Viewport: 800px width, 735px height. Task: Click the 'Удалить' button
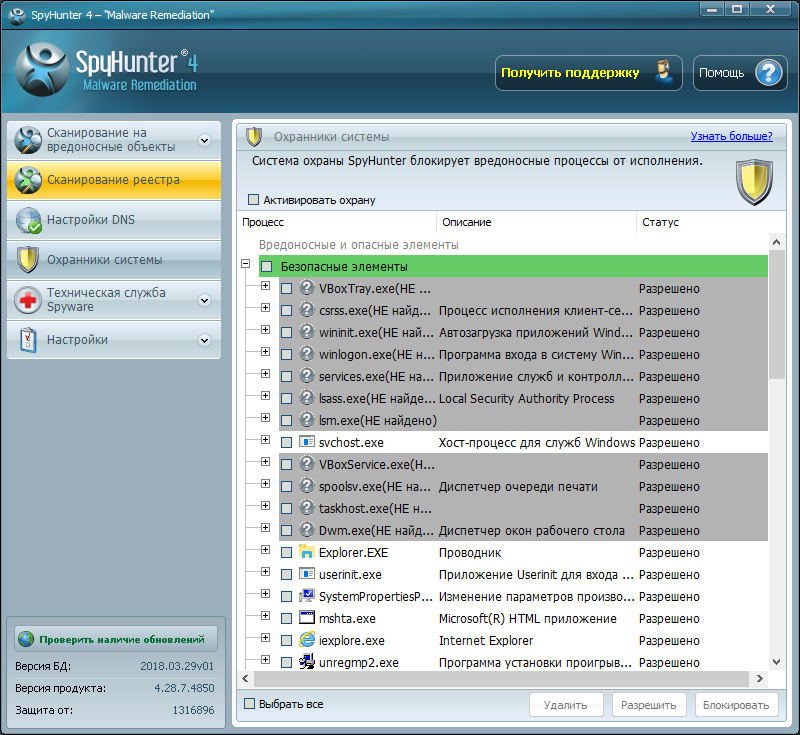click(x=566, y=705)
